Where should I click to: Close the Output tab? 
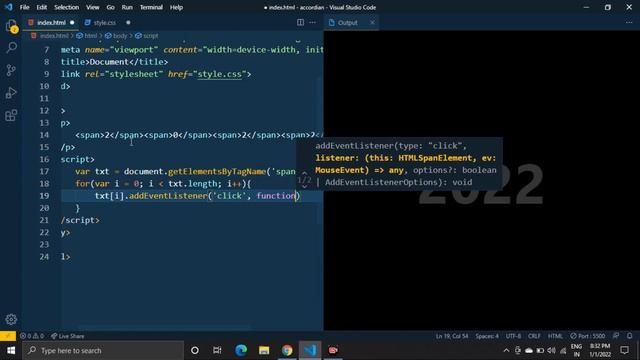[372, 22]
